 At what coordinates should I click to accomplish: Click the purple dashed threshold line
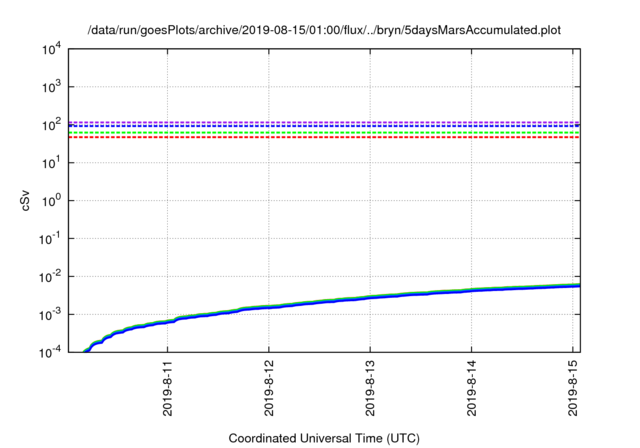[x=324, y=122]
